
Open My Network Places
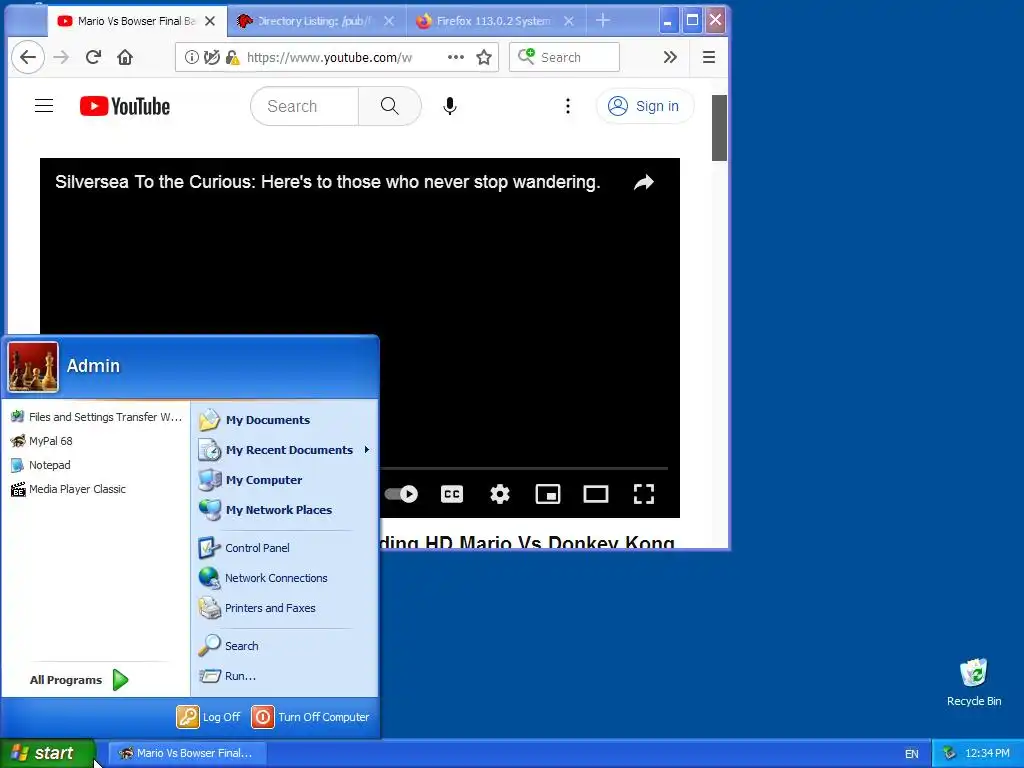[265, 510]
